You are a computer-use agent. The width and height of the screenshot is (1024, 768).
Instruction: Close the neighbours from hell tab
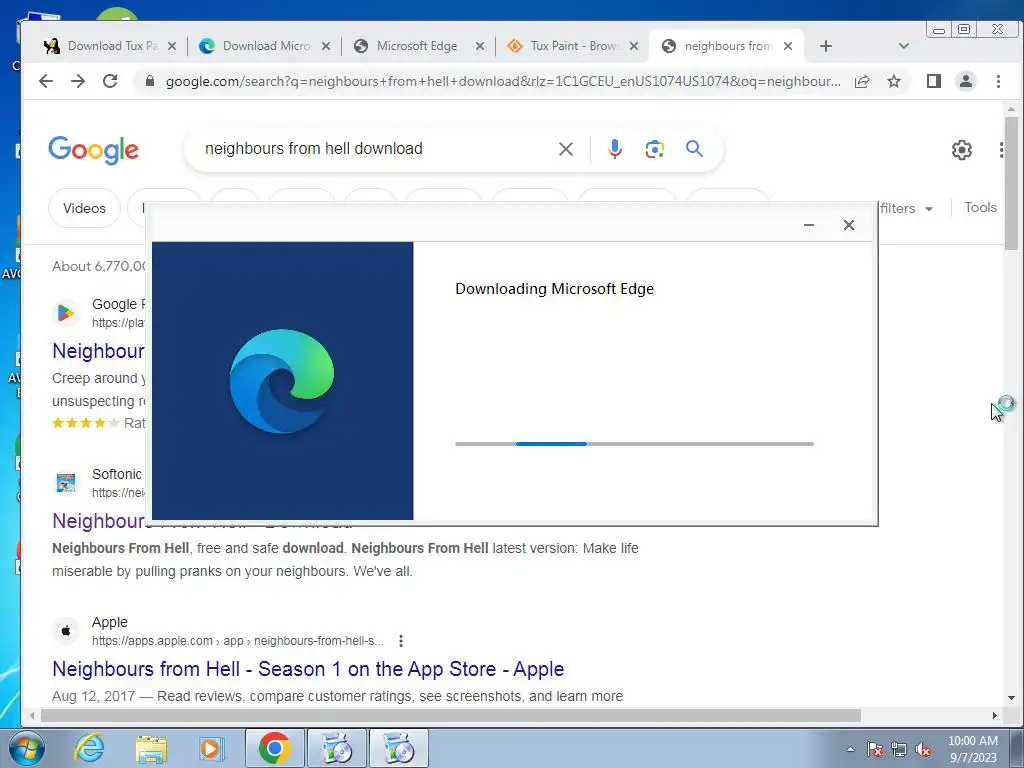click(788, 46)
